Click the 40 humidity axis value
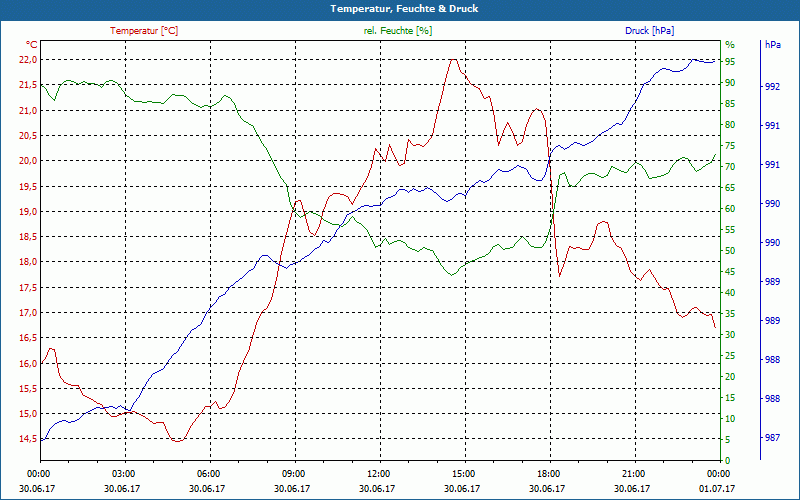This screenshot has width=800, height=500. (730, 293)
